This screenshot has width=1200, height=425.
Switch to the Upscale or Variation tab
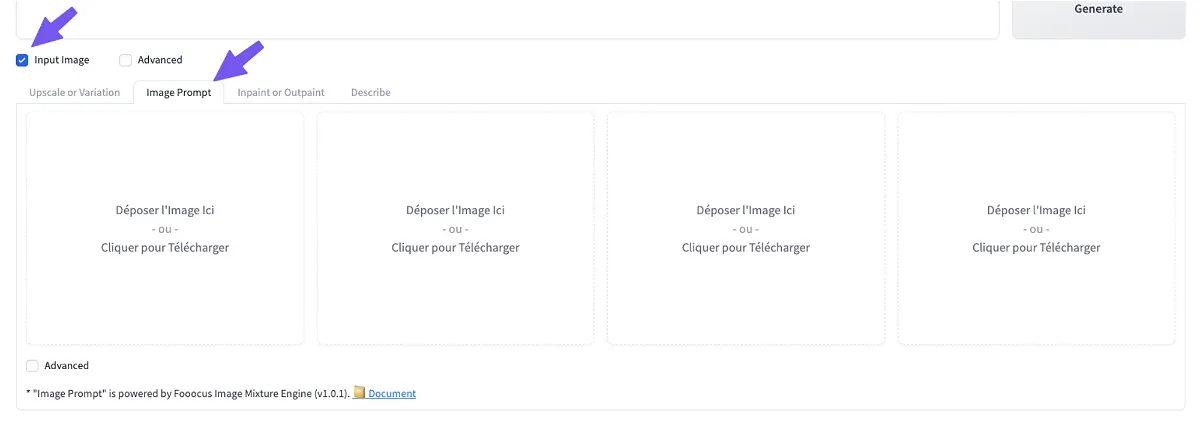coord(75,92)
